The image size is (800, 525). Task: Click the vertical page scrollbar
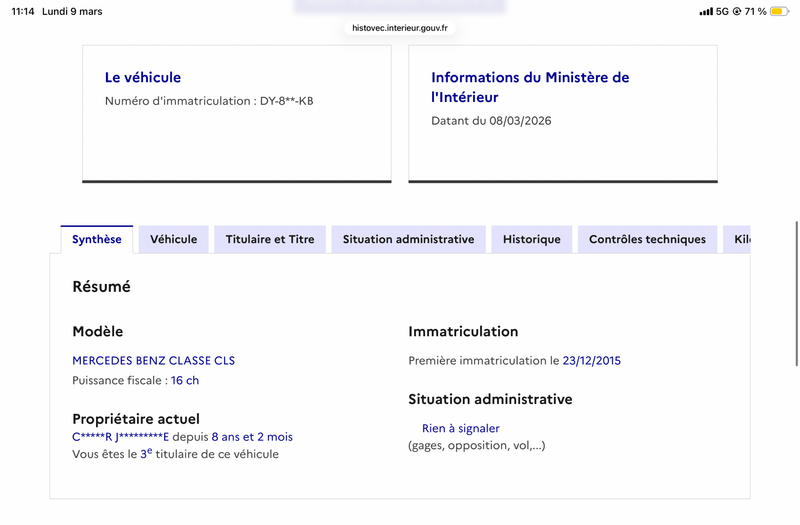[796, 293]
